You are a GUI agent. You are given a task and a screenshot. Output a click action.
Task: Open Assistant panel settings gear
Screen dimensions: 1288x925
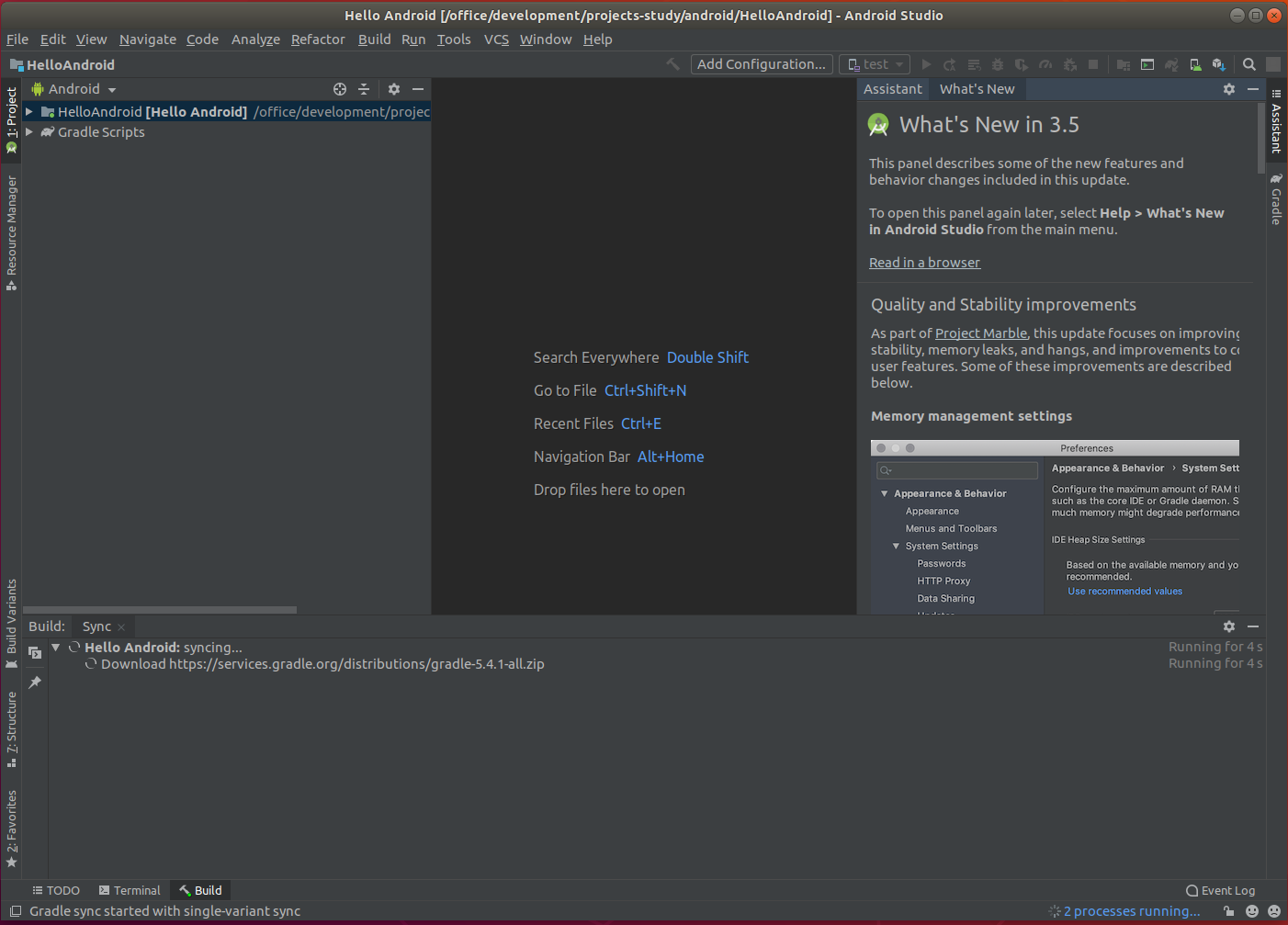point(1229,89)
